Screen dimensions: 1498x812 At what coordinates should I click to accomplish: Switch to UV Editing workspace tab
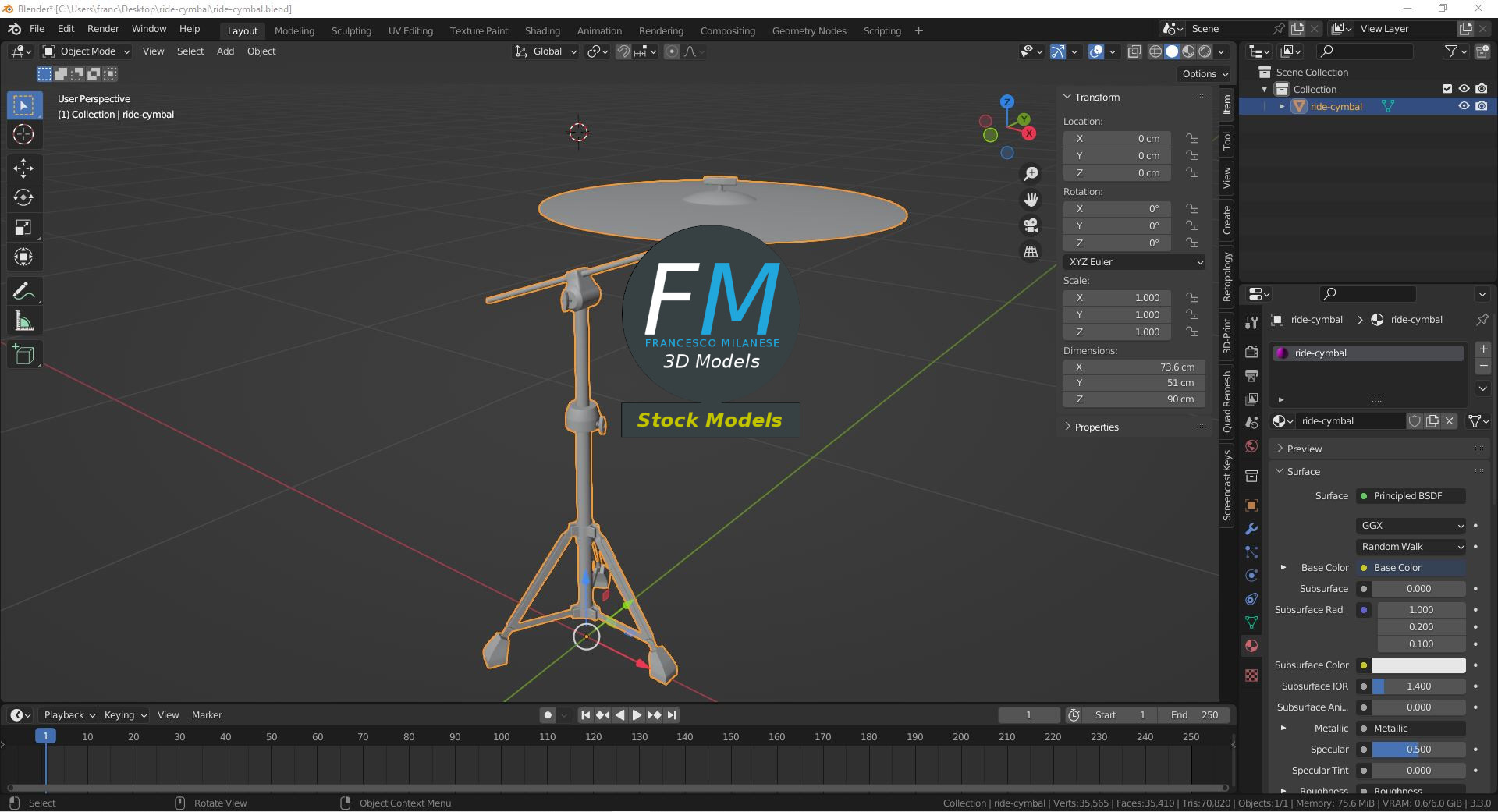410,31
